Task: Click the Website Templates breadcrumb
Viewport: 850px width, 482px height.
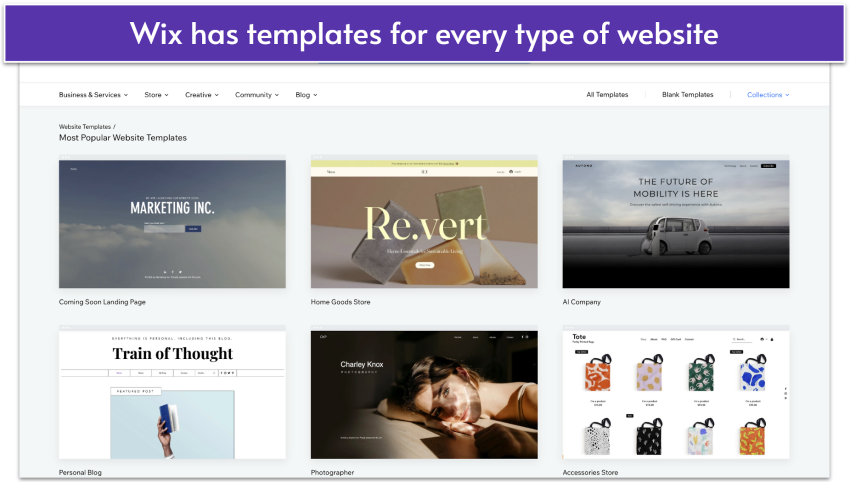Action: click(x=85, y=127)
